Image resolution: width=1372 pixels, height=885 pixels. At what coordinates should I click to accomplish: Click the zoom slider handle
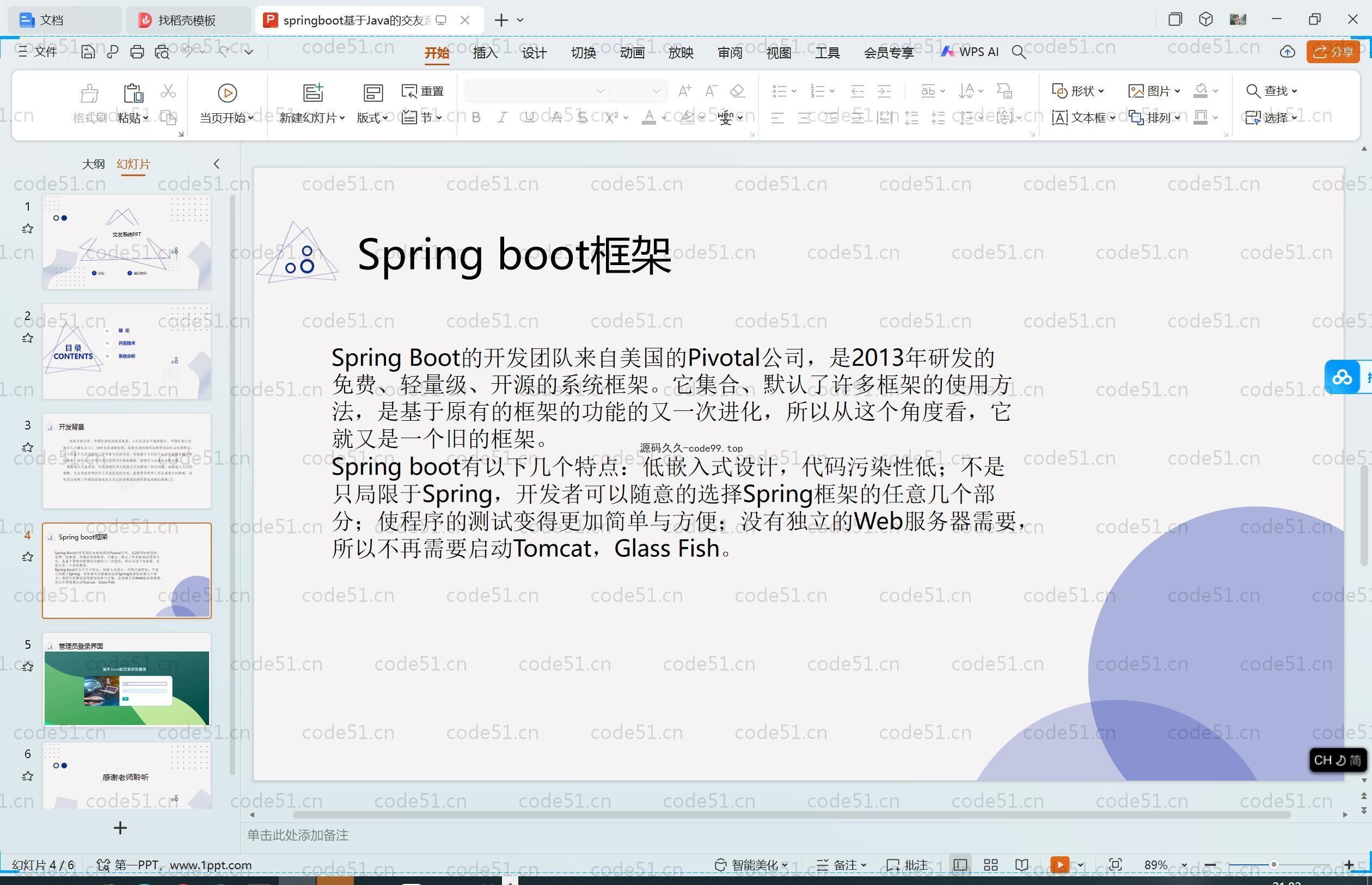1273,865
